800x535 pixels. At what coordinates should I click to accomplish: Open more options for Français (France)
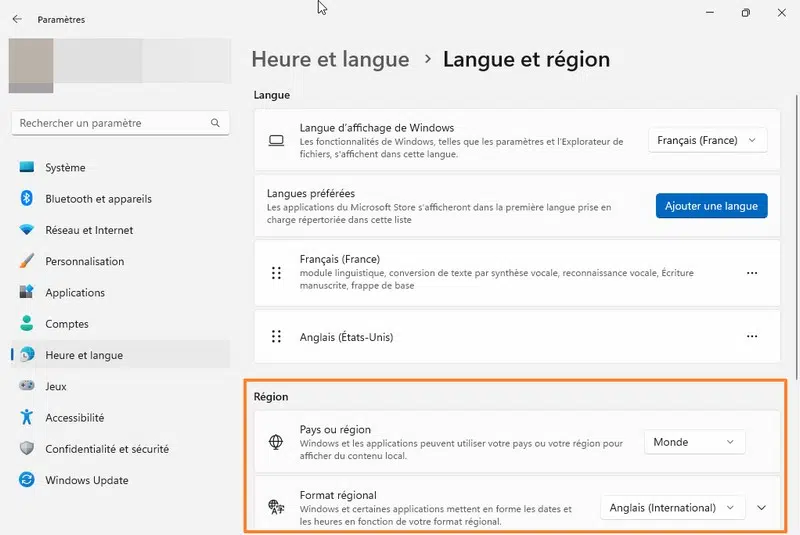click(752, 273)
